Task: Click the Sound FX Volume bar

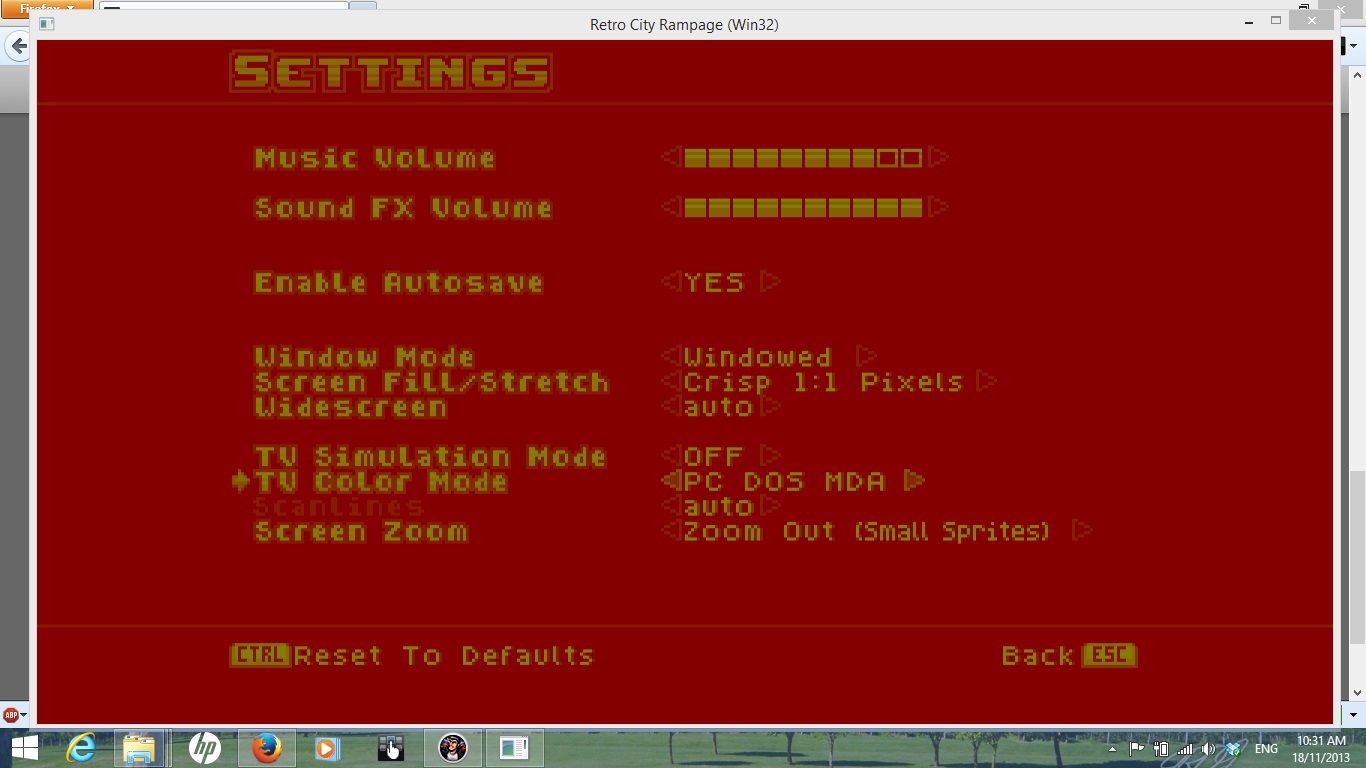Action: (803, 207)
